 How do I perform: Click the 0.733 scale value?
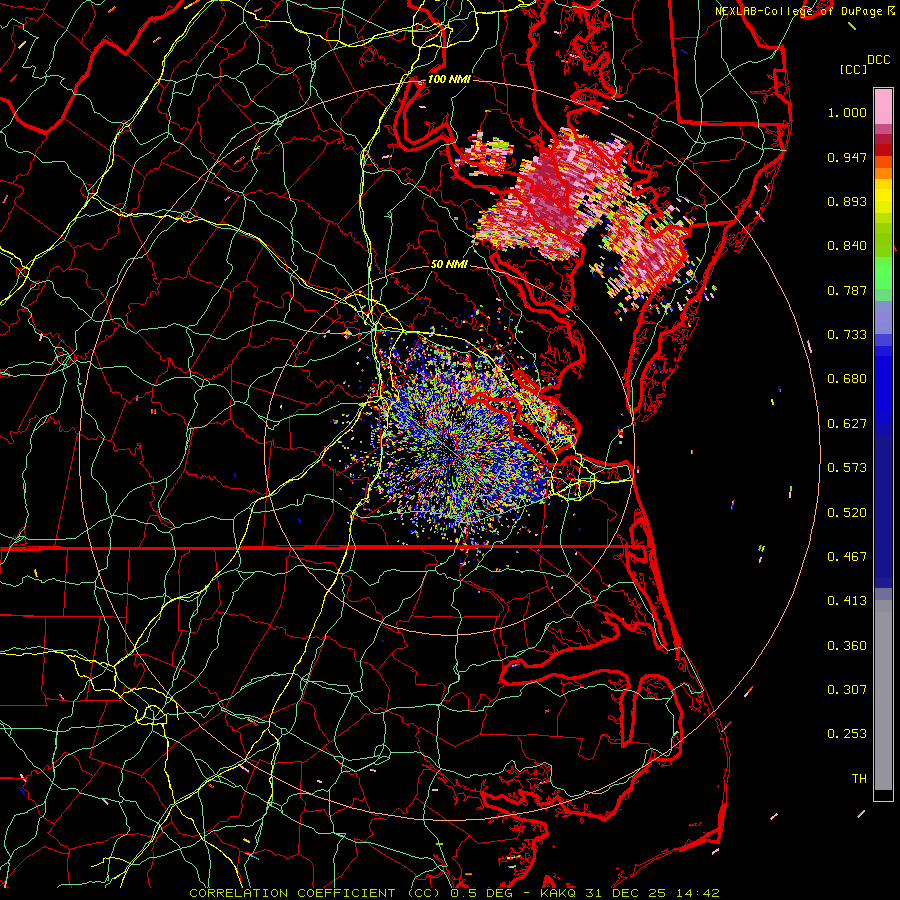point(847,335)
